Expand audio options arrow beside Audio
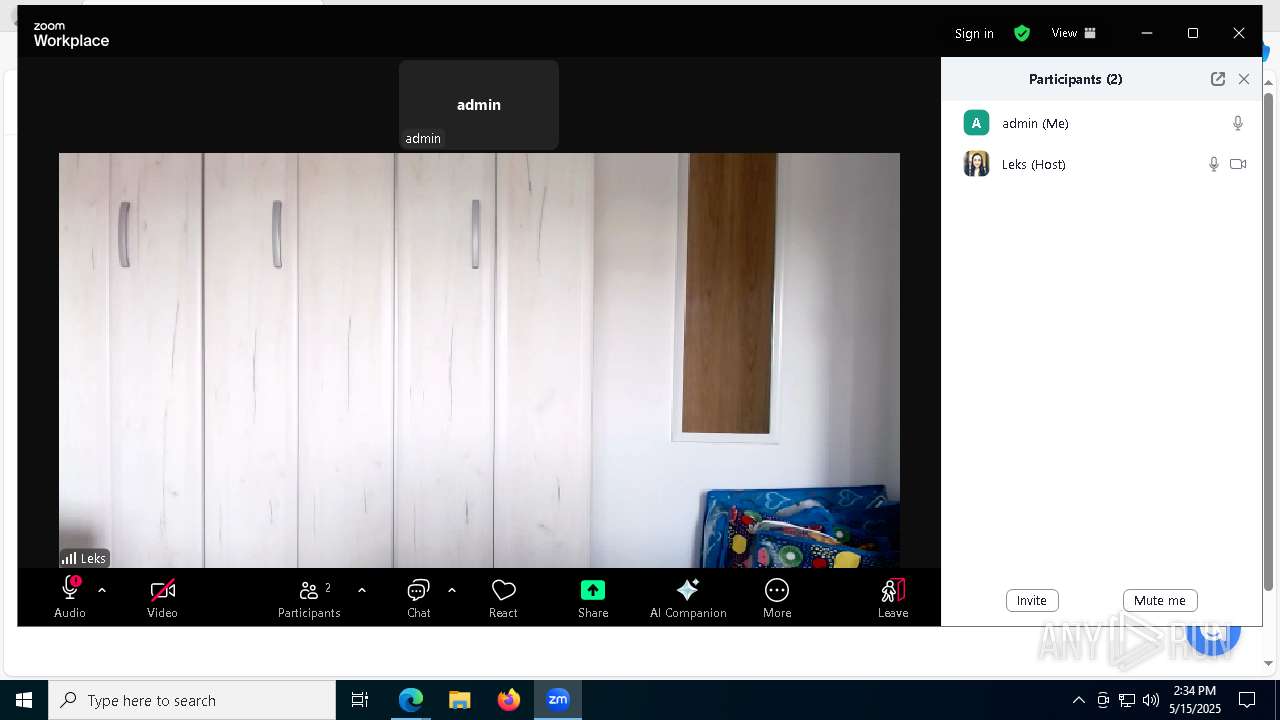This screenshot has width=1280, height=720. point(102,590)
